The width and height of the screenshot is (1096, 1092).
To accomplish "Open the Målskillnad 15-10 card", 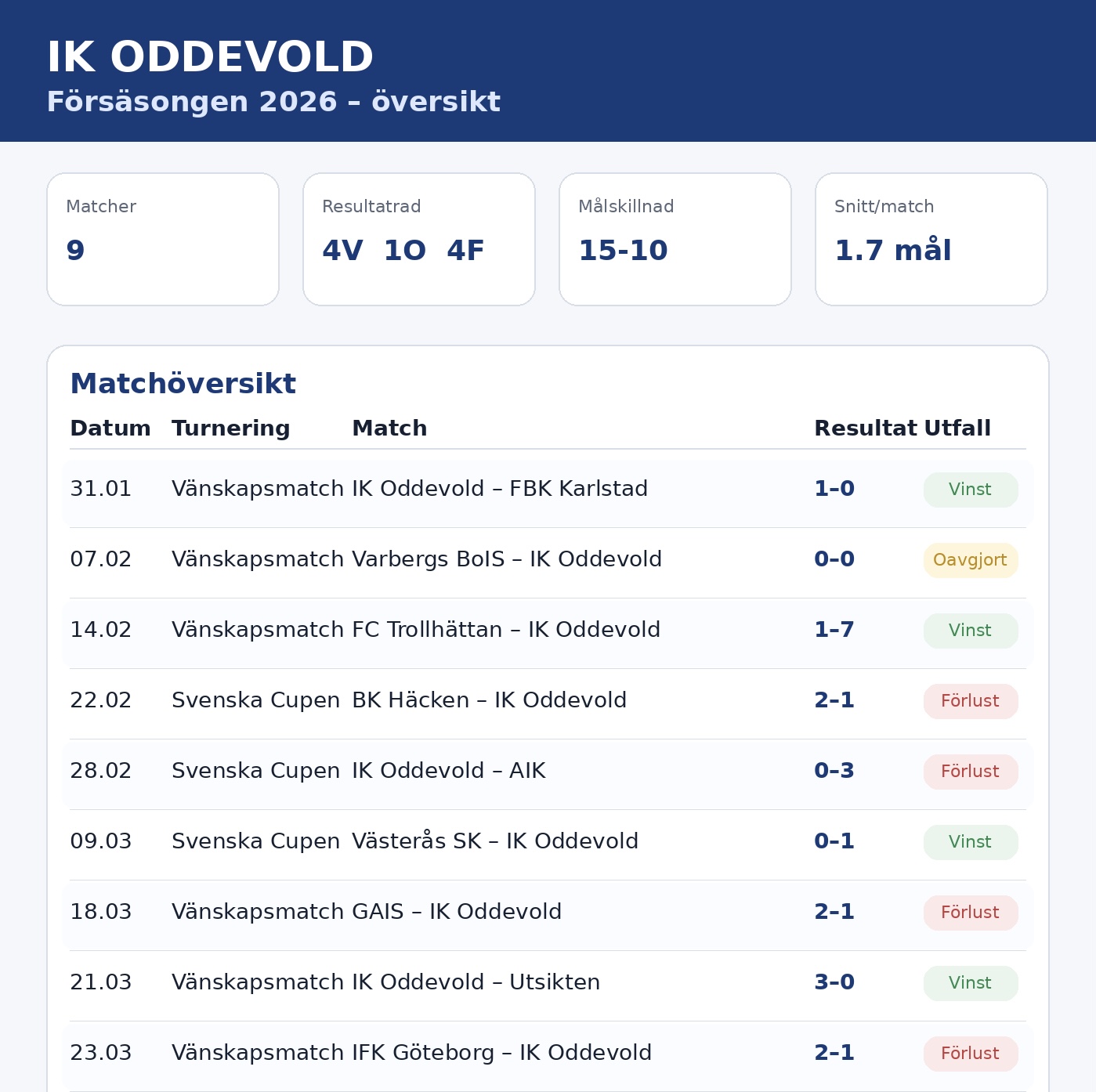I will [x=675, y=239].
